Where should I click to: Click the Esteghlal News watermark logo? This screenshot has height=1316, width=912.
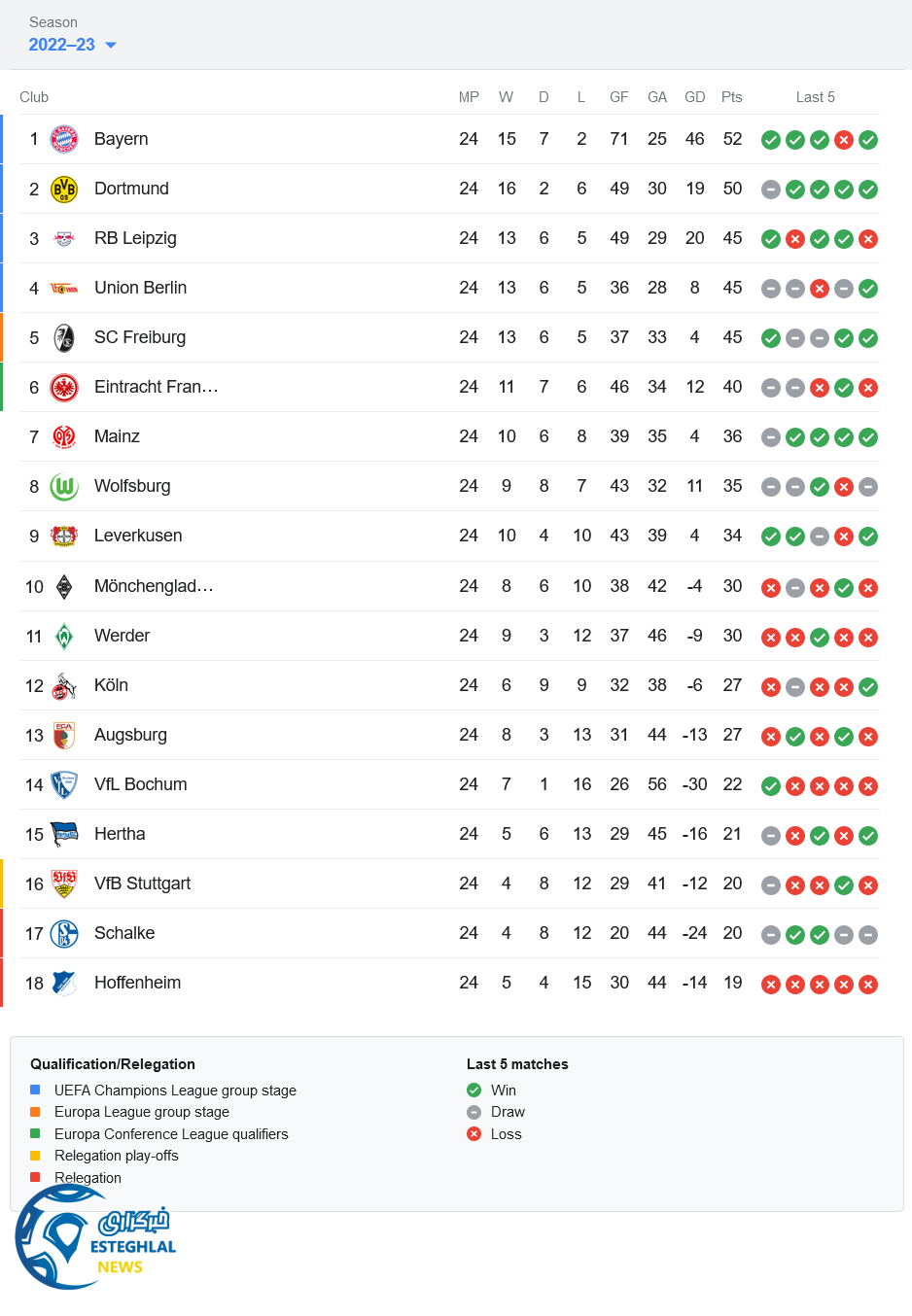95,1237
